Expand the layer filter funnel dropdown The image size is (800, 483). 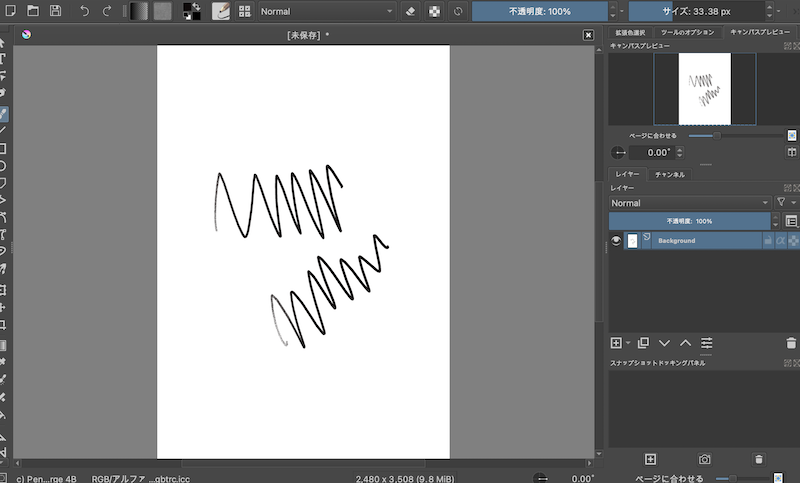784,202
